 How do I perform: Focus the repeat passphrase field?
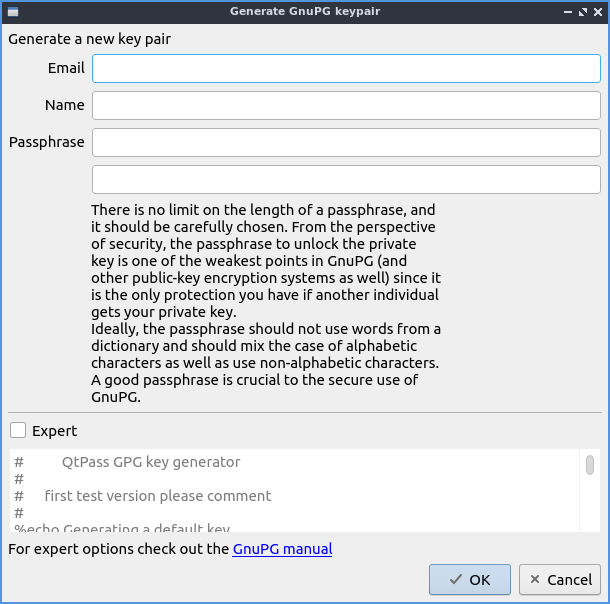[x=346, y=179]
